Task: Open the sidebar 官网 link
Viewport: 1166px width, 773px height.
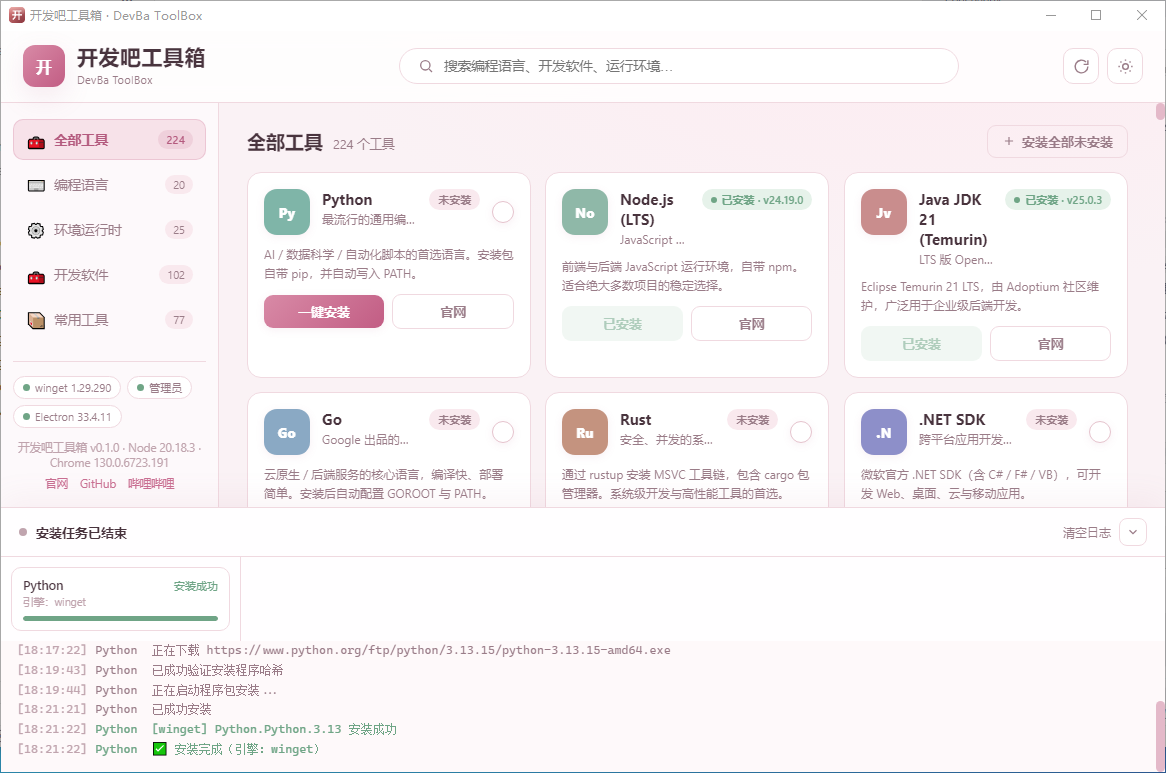Action: pyautogui.click(x=57, y=484)
